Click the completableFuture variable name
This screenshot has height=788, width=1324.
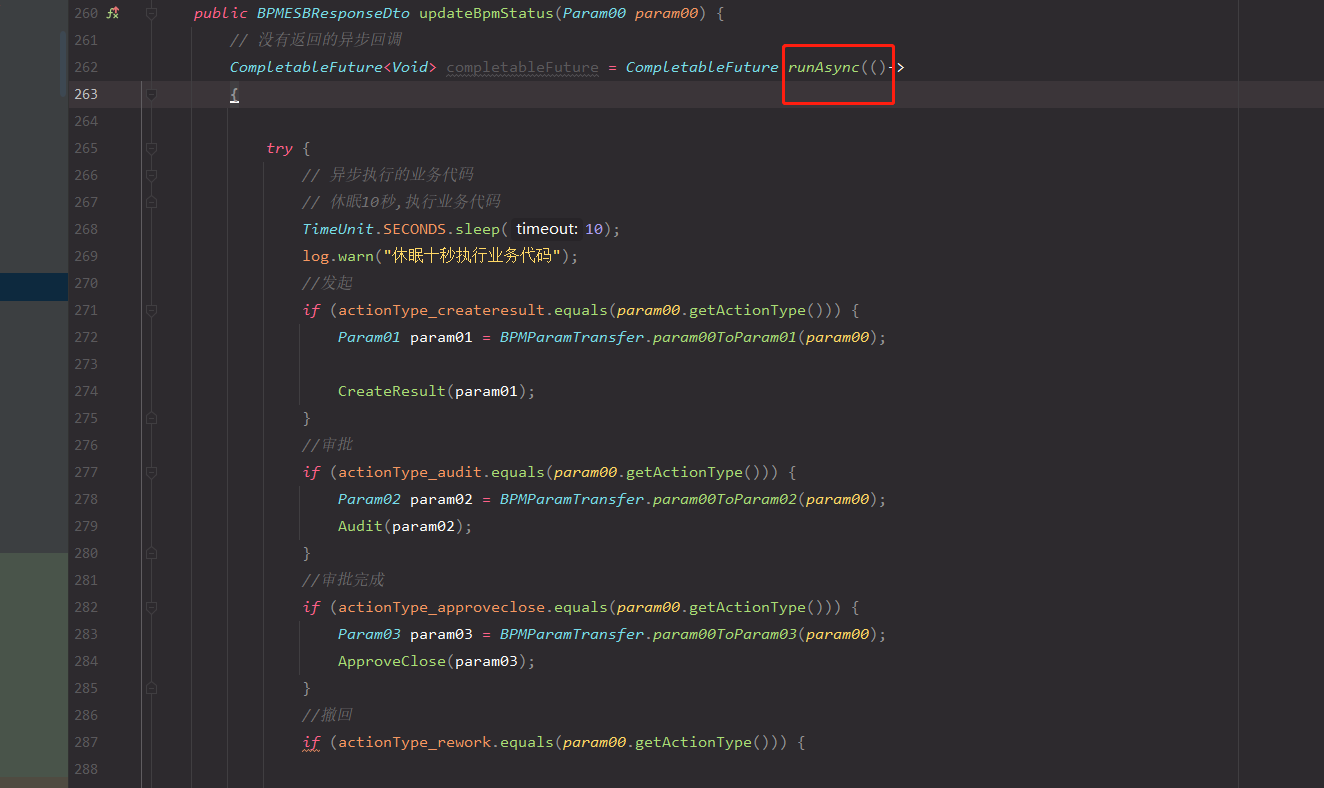tap(523, 67)
